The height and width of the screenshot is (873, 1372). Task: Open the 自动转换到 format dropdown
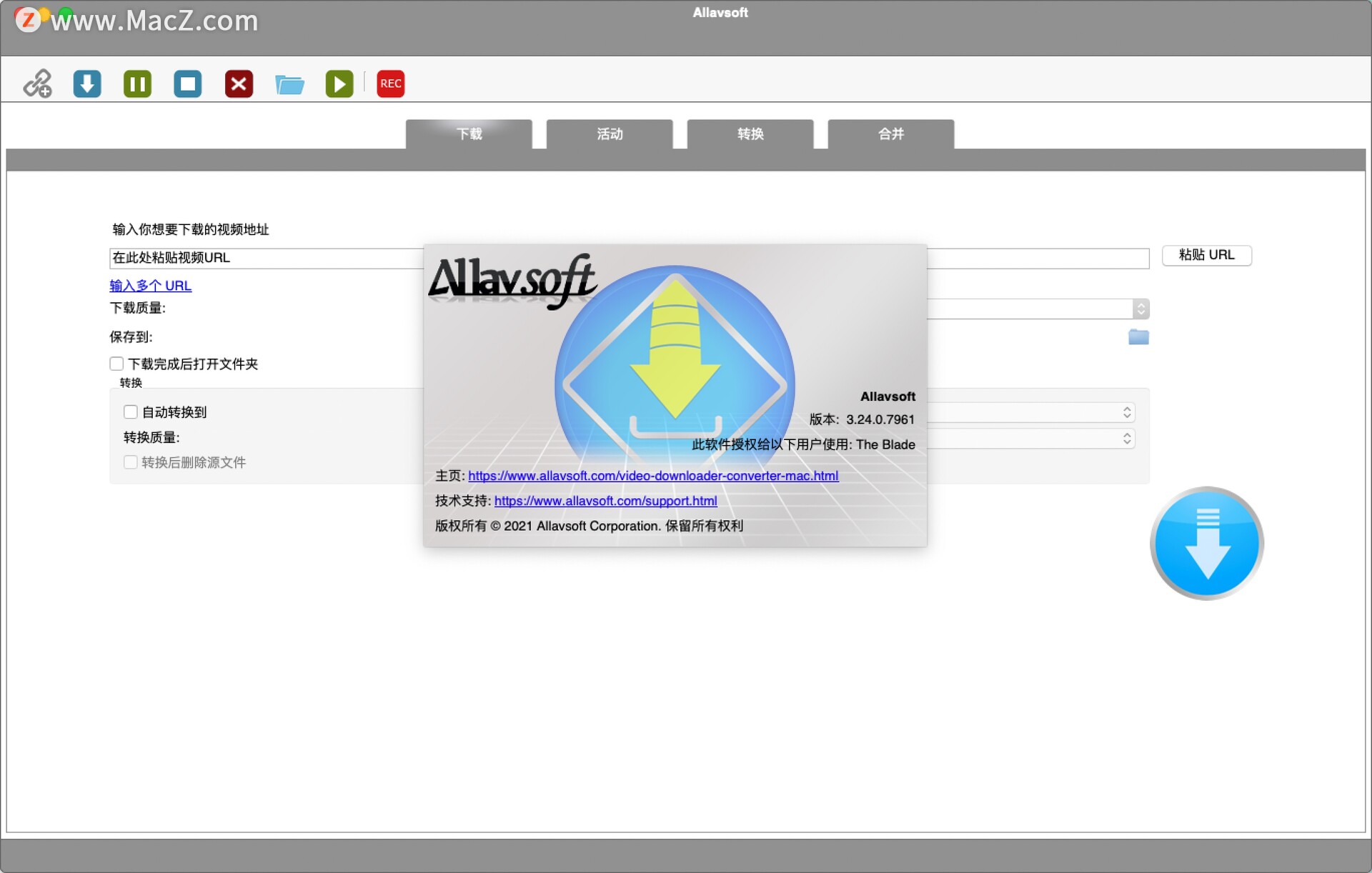pyautogui.click(x=1126, y=413)
